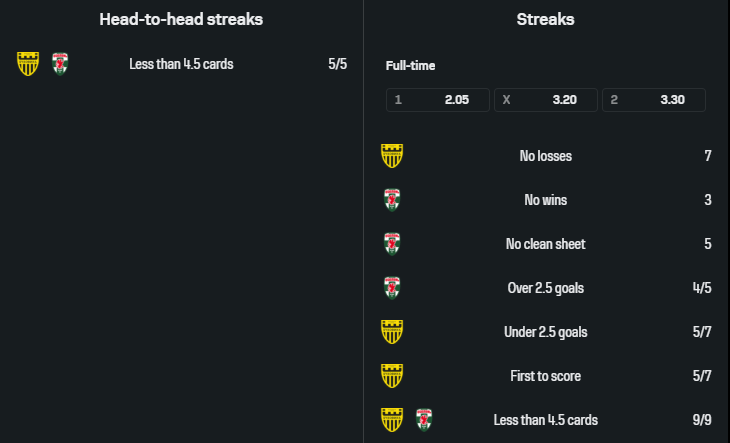Click First to score streak label
The image size is (730, 443).
[546, 376]
